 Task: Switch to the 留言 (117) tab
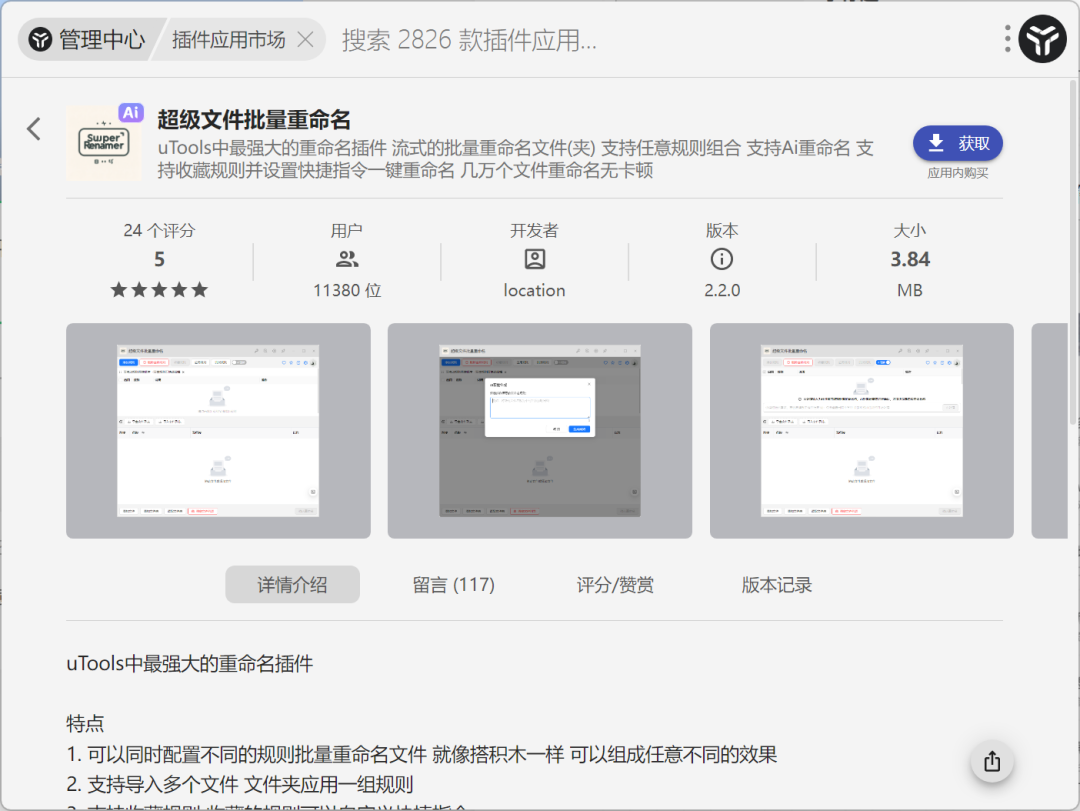click(x=453, y=585)
